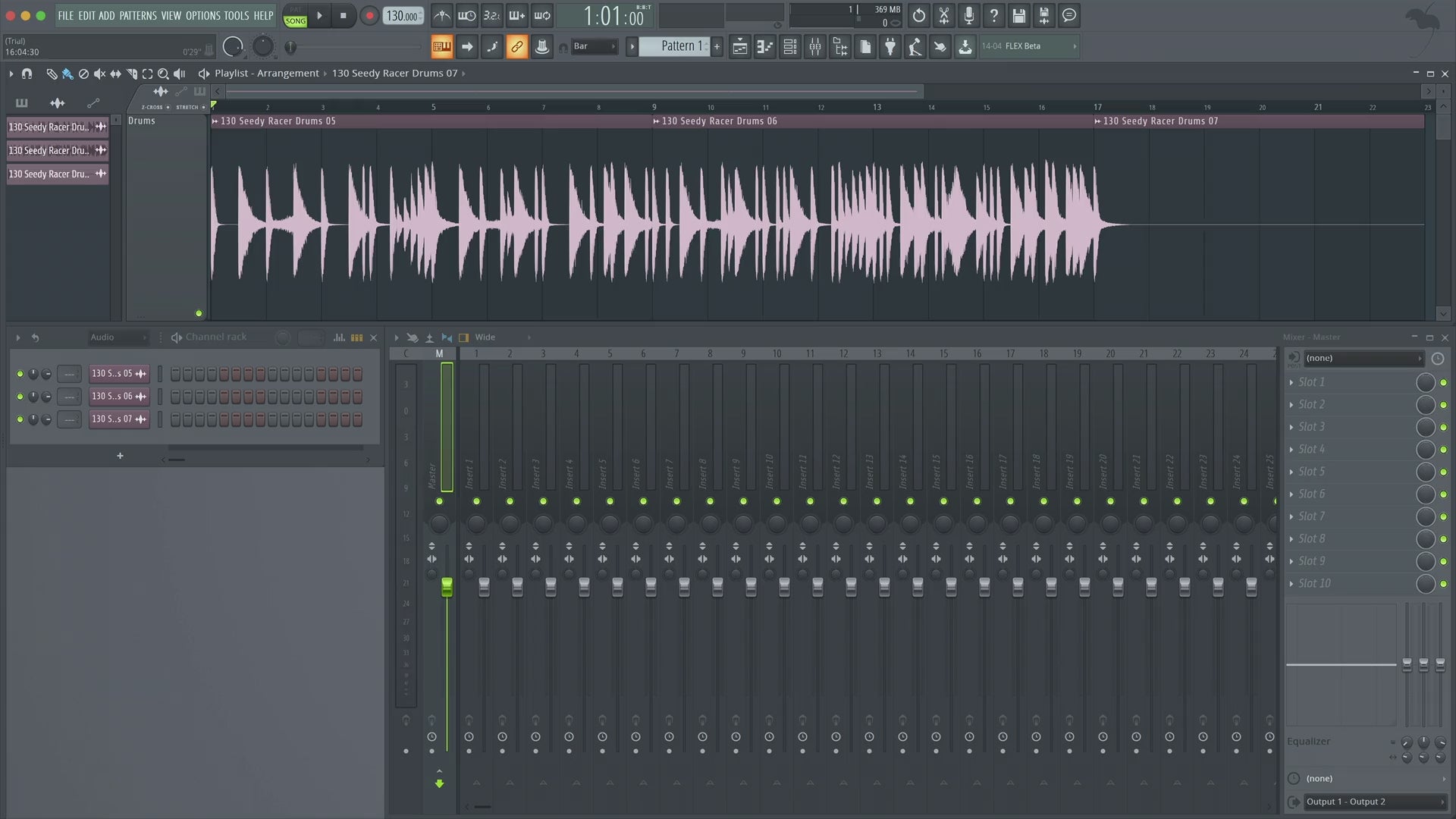Select the draw pencil tool in Playlist
Screen dimensions: 1456x819
[x=52, y=74]
